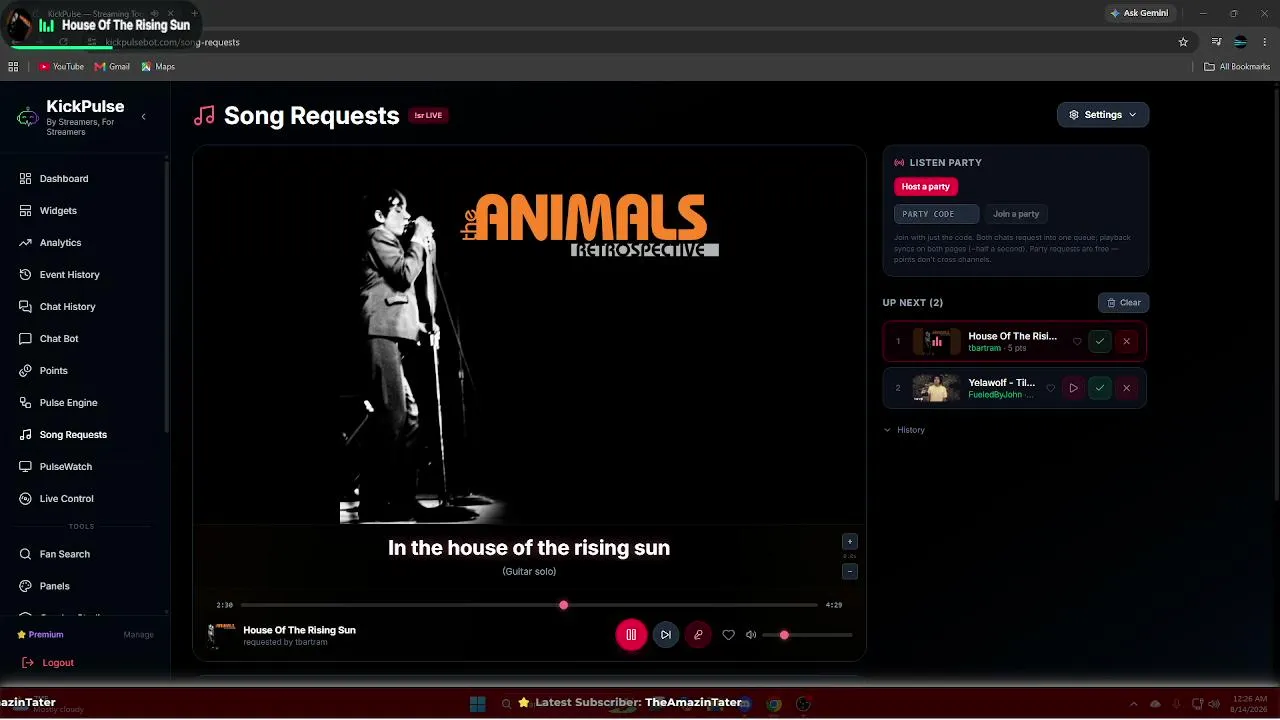Image resolution: width=1280 pixels, height=720 pixels.
Task: Click the Panels tag icon
Action: tap(26, 586)
